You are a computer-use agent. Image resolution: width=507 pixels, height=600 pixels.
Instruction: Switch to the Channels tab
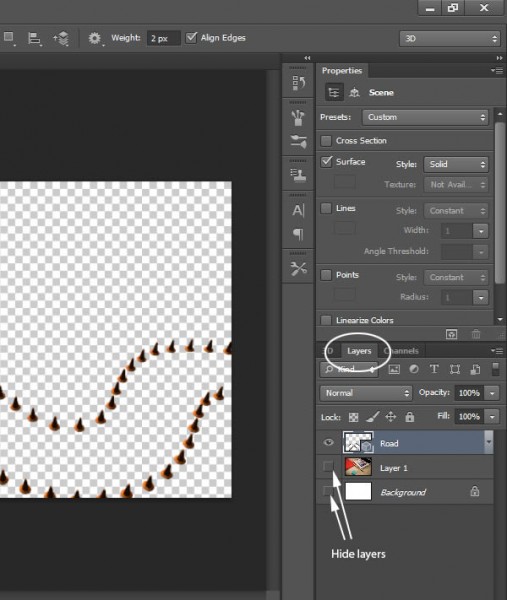401,351
